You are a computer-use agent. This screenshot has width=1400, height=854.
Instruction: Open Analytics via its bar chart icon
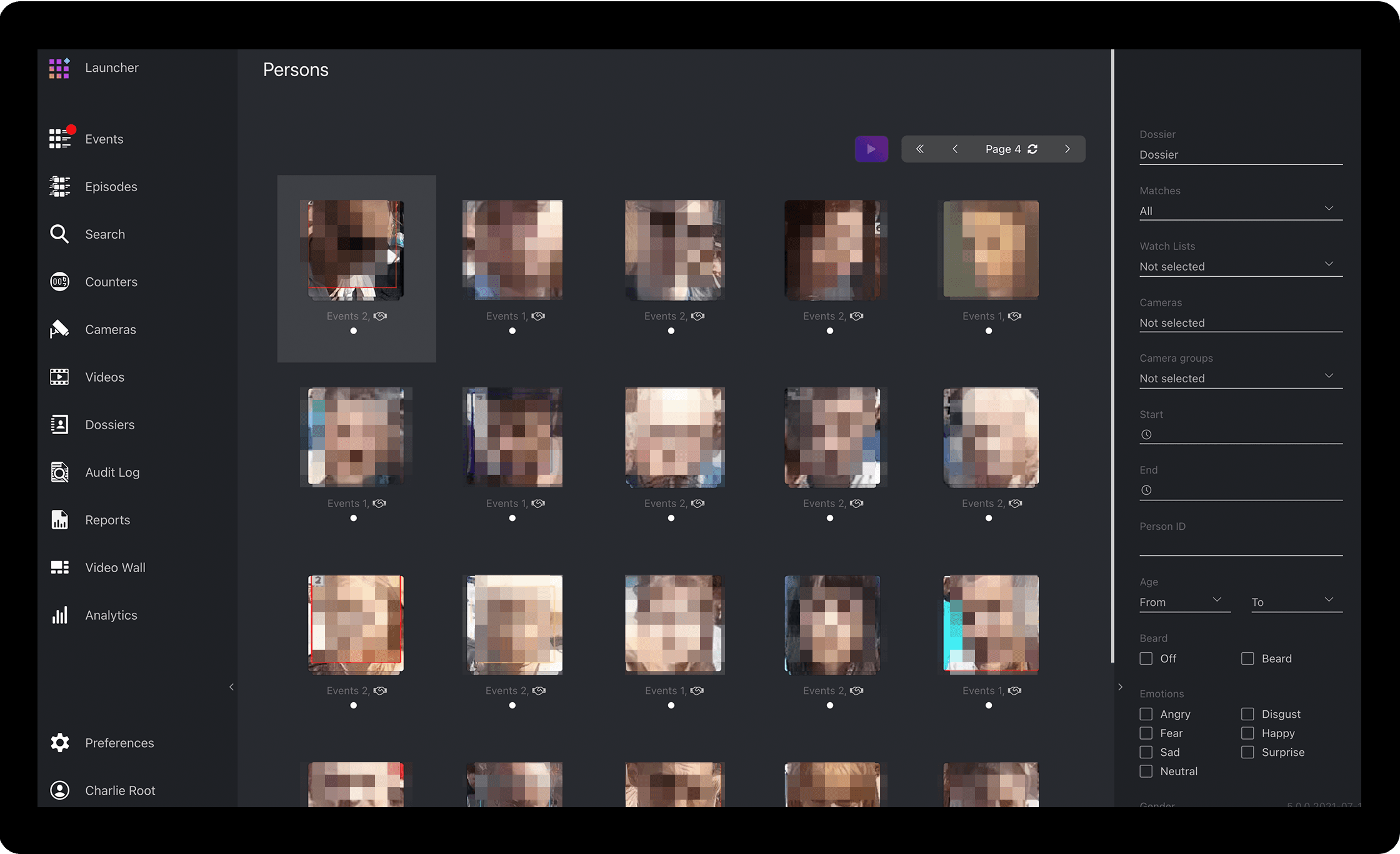[59, 615]
